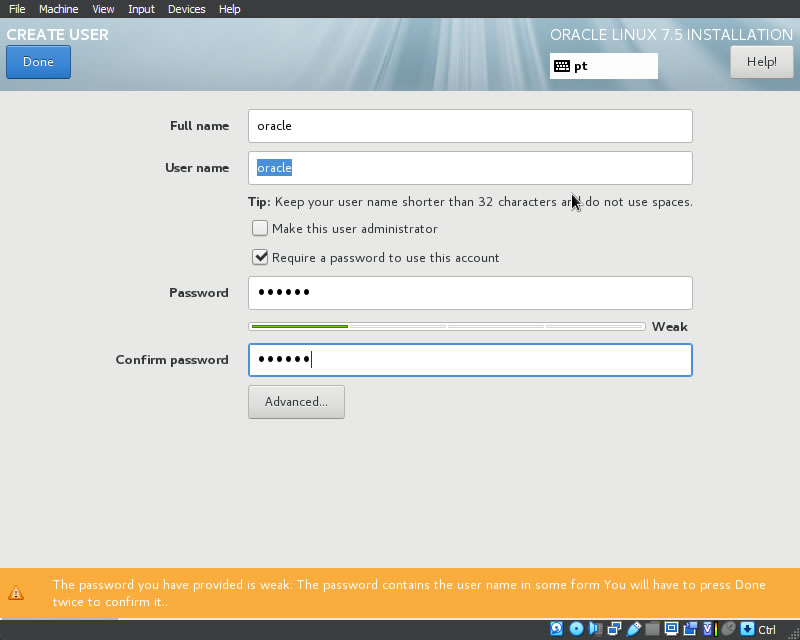Click the user name length Tip text
This screenshot has height=640, width=800.
[470, 202]
